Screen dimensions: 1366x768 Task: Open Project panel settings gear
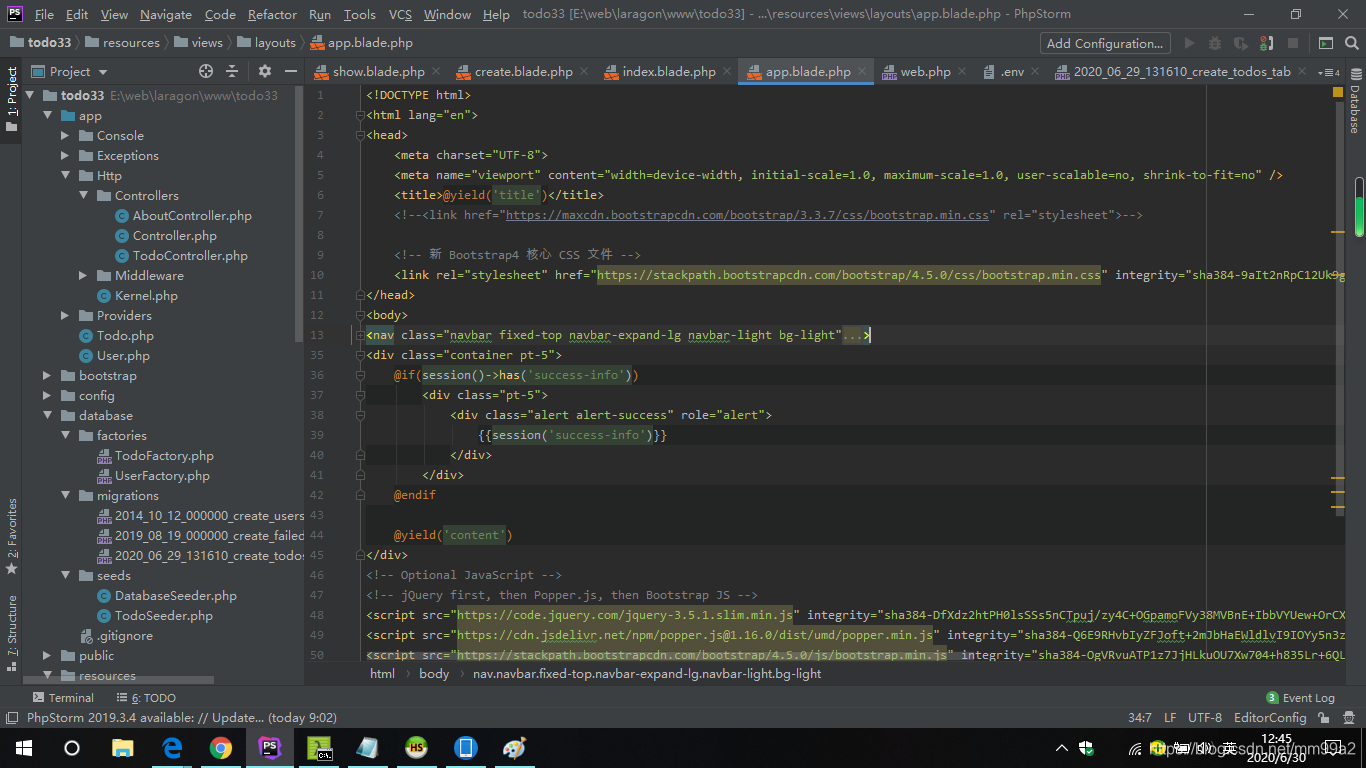click(265, 71)
